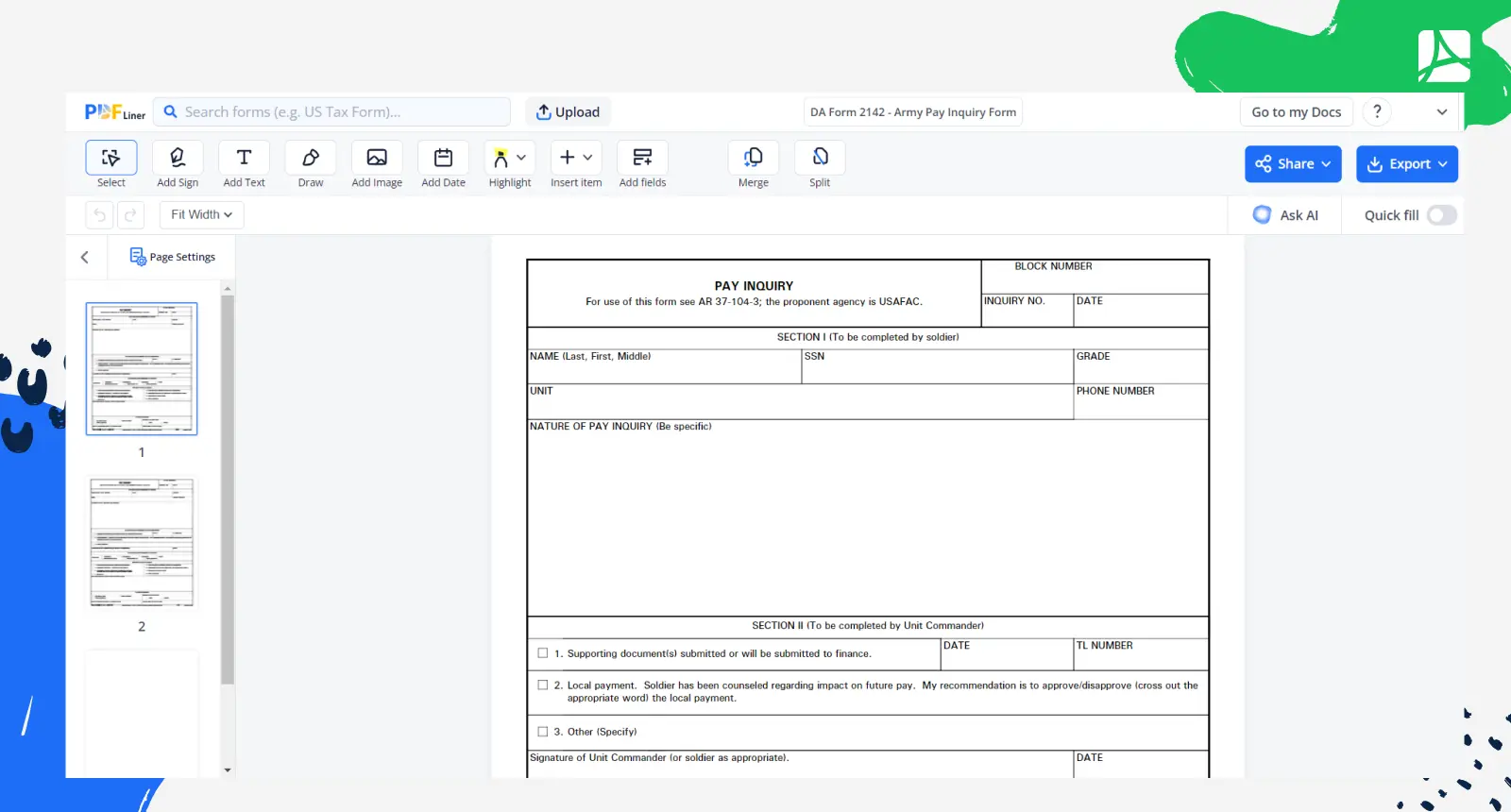Viewport: 1511px width, 812px height.
Task: Click the Upload button
Action: click(x=569, y=112)
